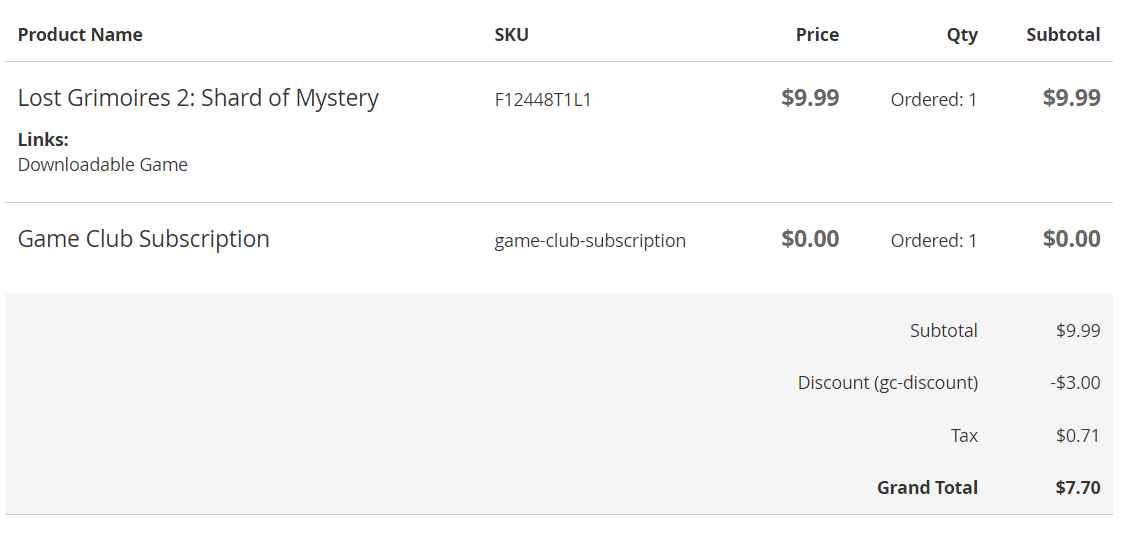Click the Subtotal column header

tap(1062, 35)
